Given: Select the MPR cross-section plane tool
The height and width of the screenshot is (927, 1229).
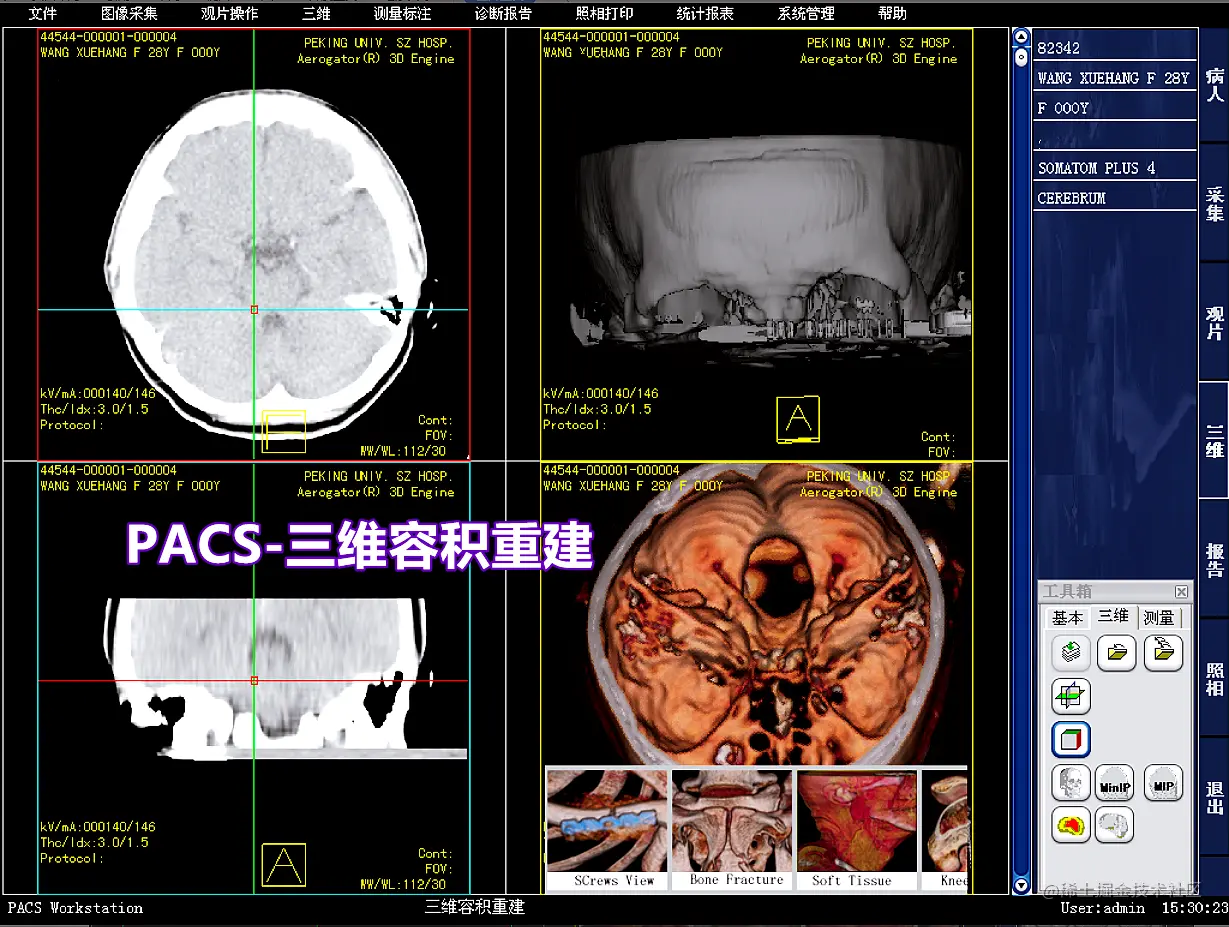Looking at the screenshot, I should point(1070,696).
